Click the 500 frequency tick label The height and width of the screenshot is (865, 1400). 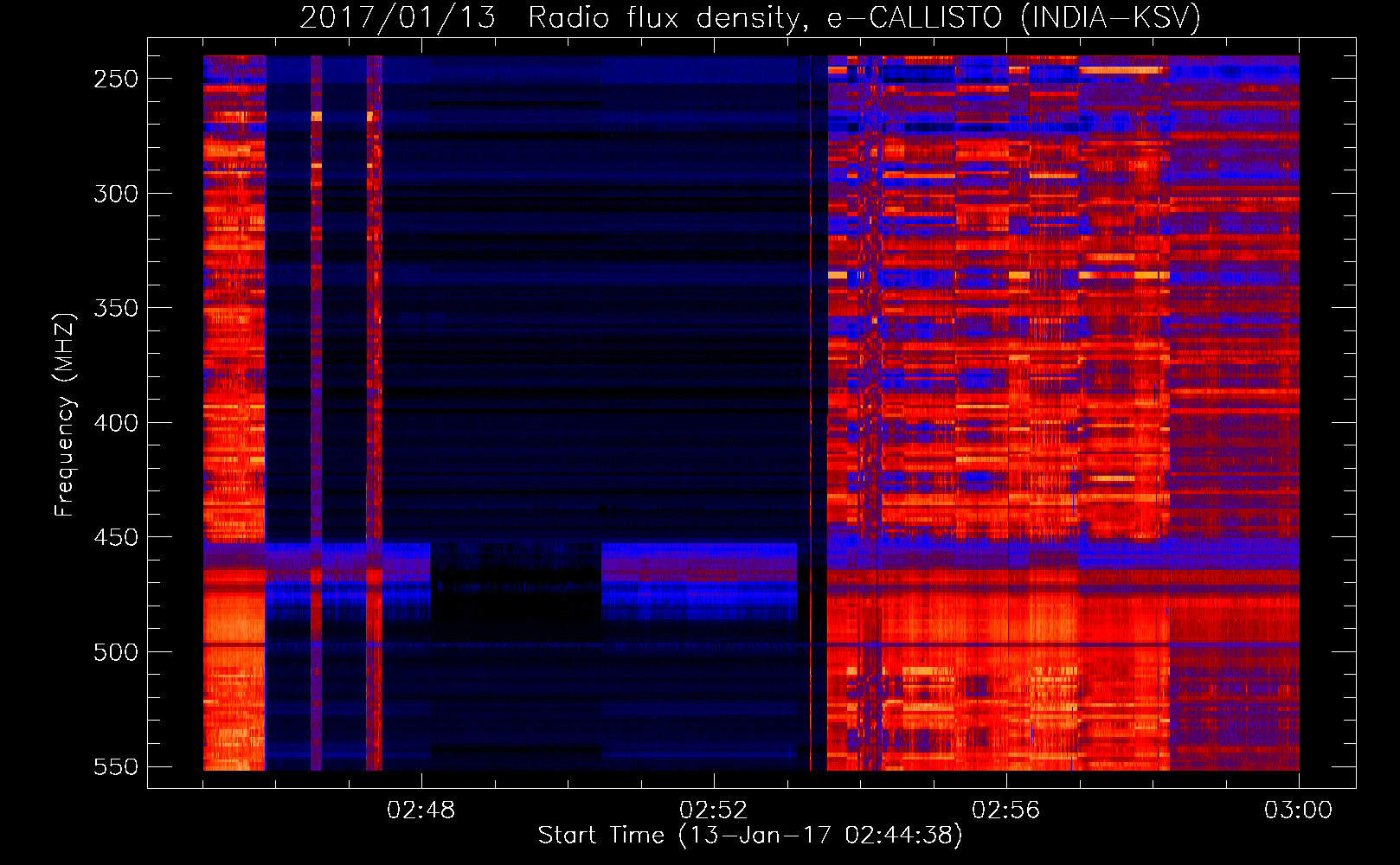click(x=116, y=652)
